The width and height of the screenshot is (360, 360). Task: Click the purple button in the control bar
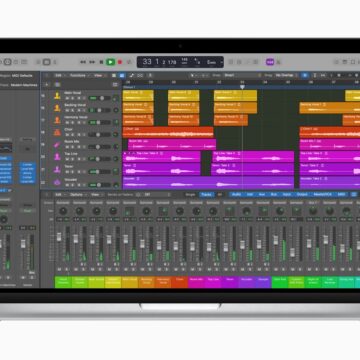pos(270,62)
